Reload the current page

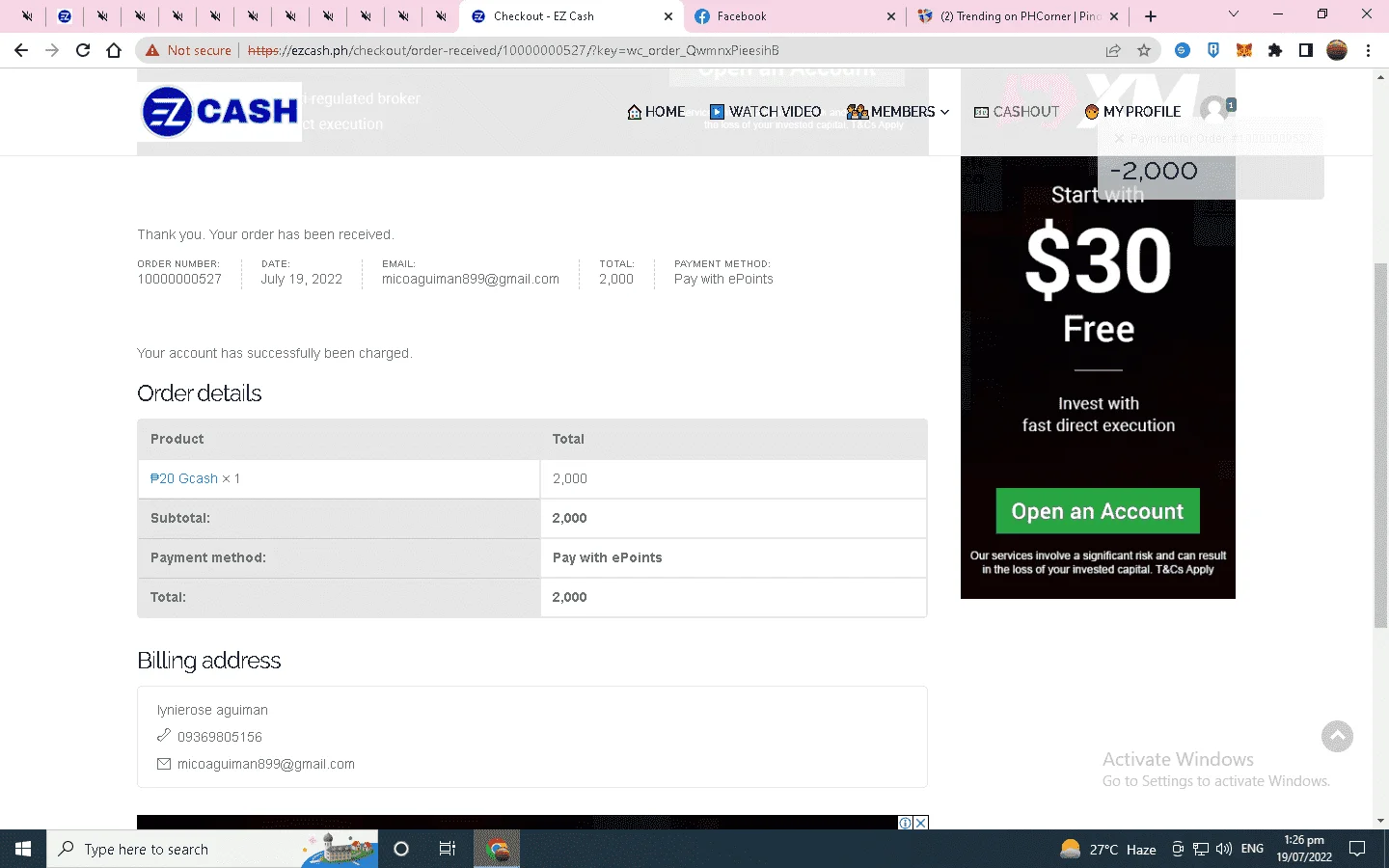tap(83, 50)
